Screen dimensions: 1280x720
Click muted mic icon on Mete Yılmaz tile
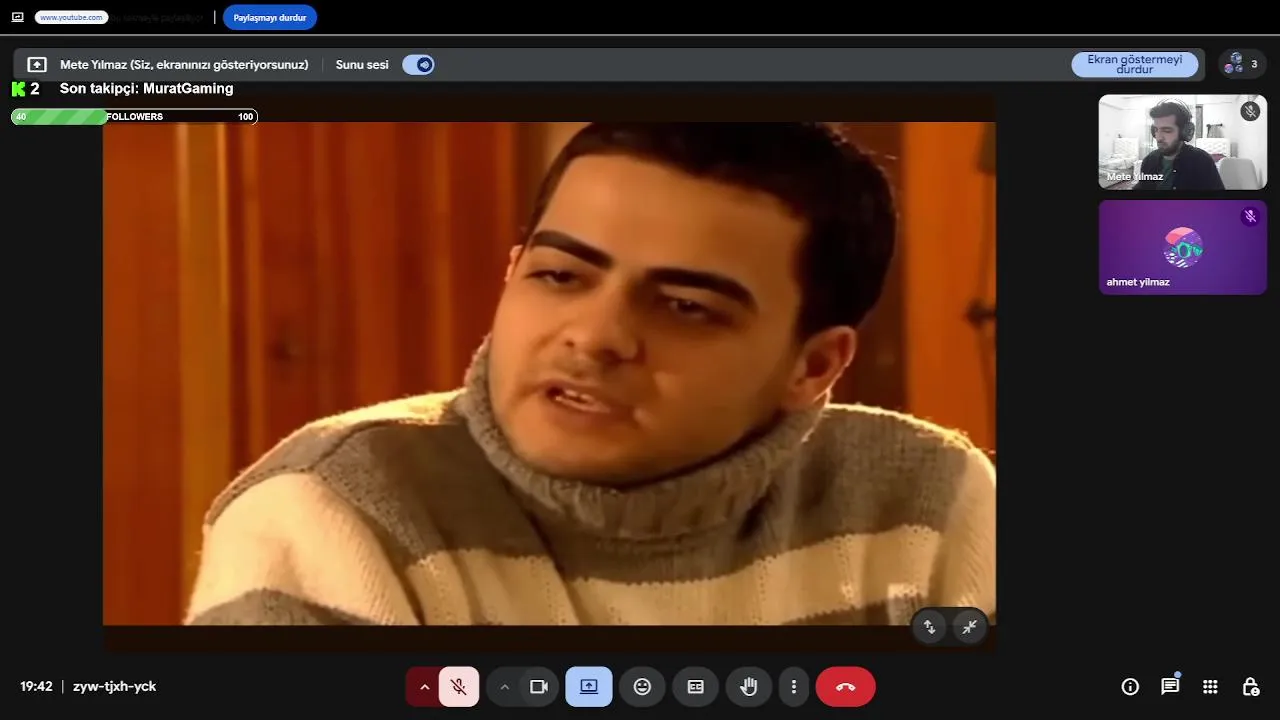pos(1250,111)
